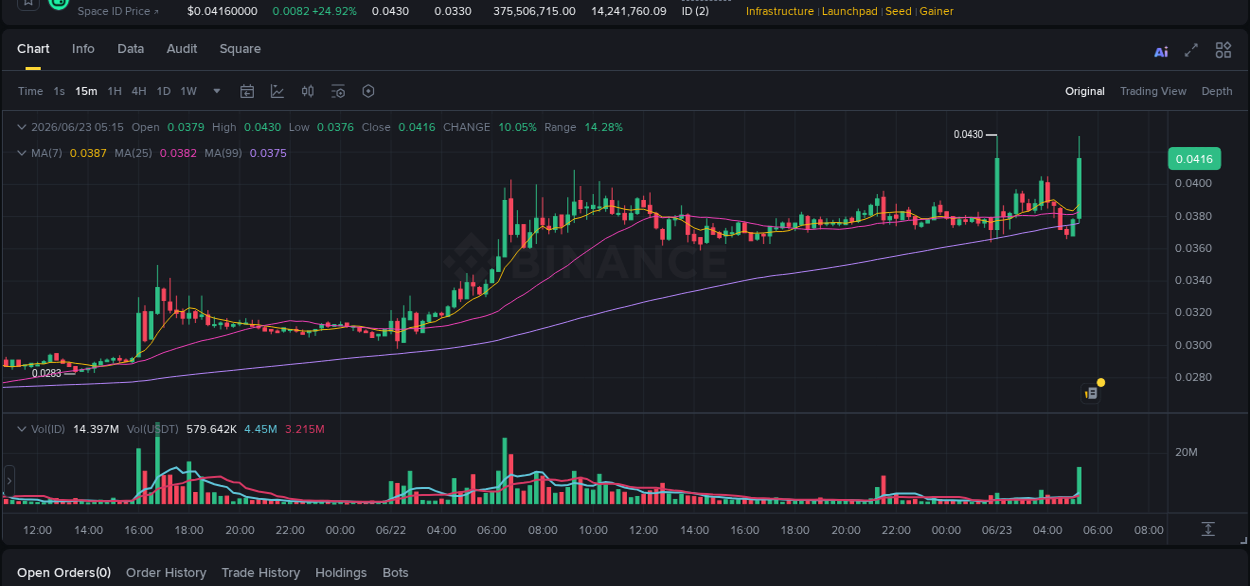Open the Bots tab

pos(395,573)
